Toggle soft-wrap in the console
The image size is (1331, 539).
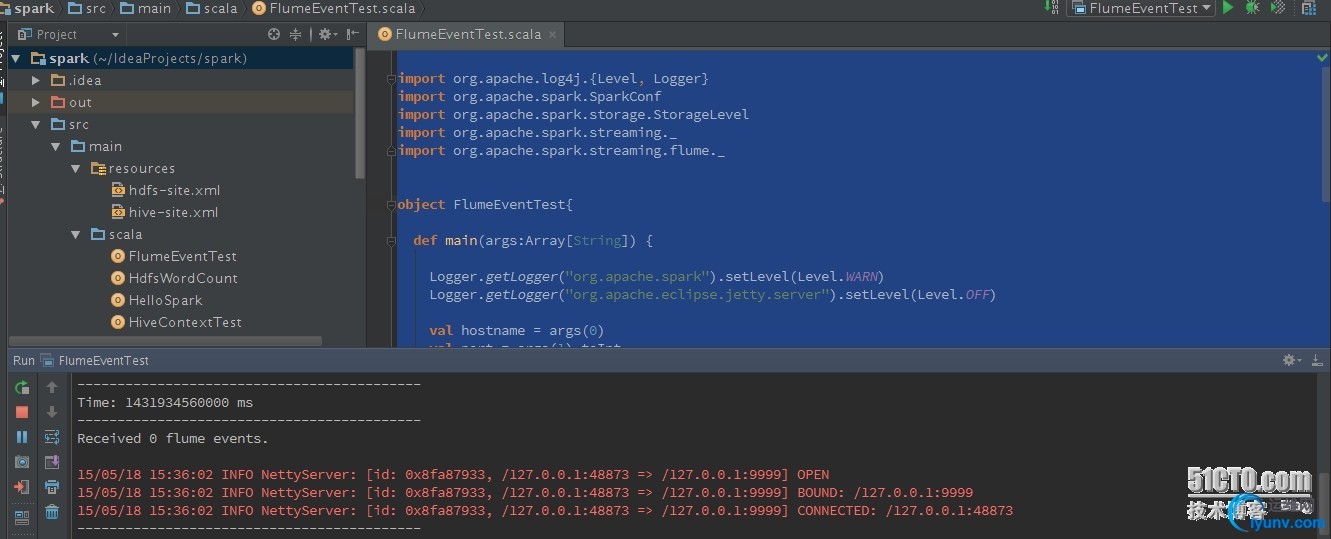tap(52, 437)
